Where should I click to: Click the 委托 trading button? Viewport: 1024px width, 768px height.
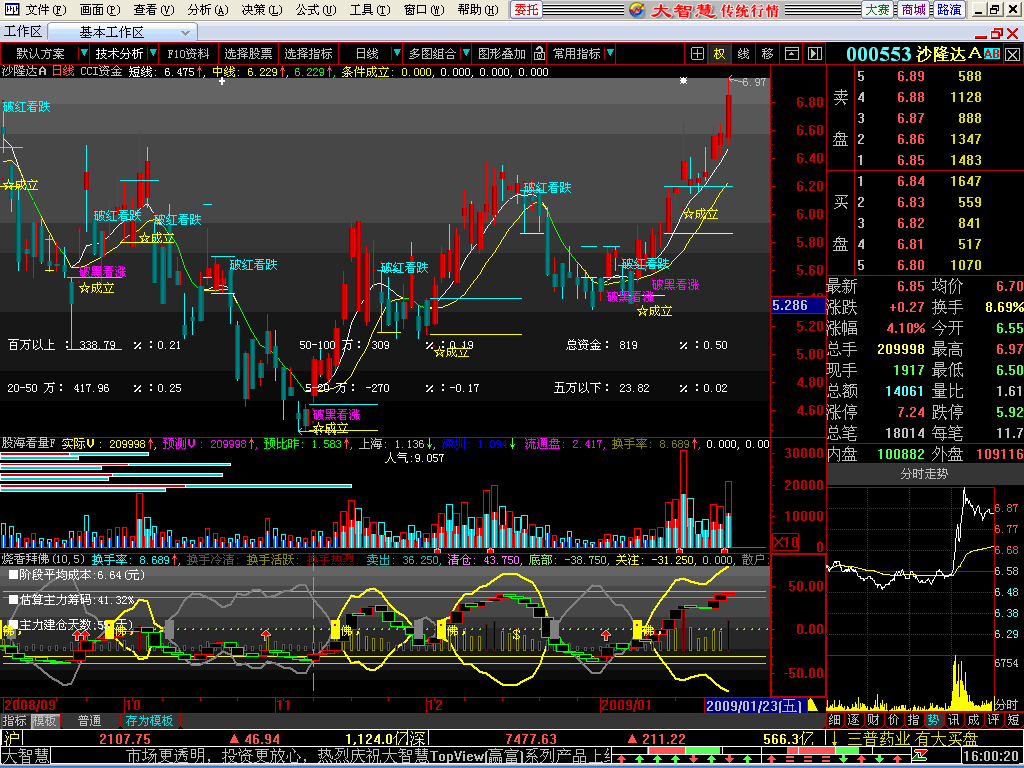pos(526,10)
